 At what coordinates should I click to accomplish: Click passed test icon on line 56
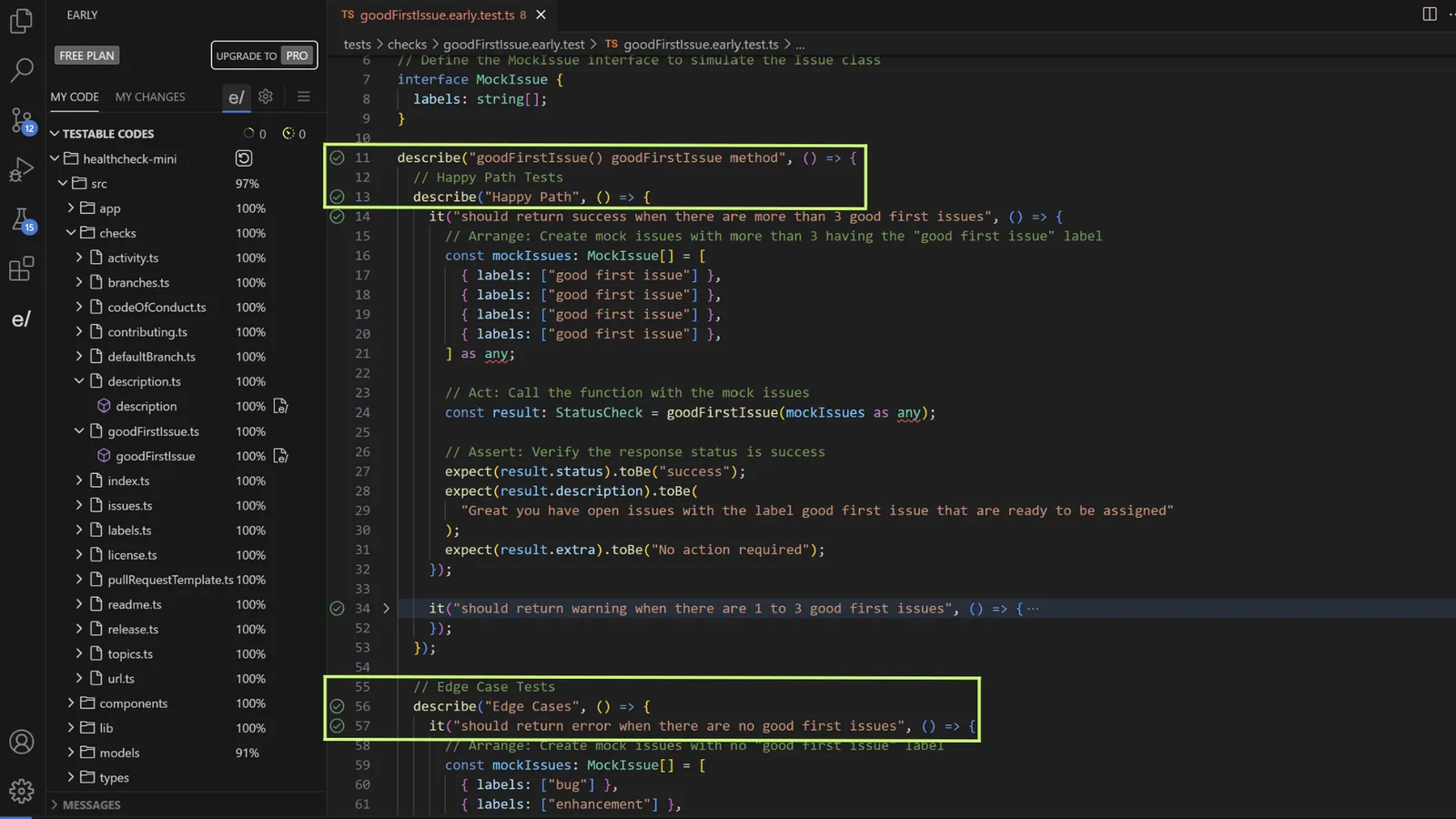click(x=337, y=706)
